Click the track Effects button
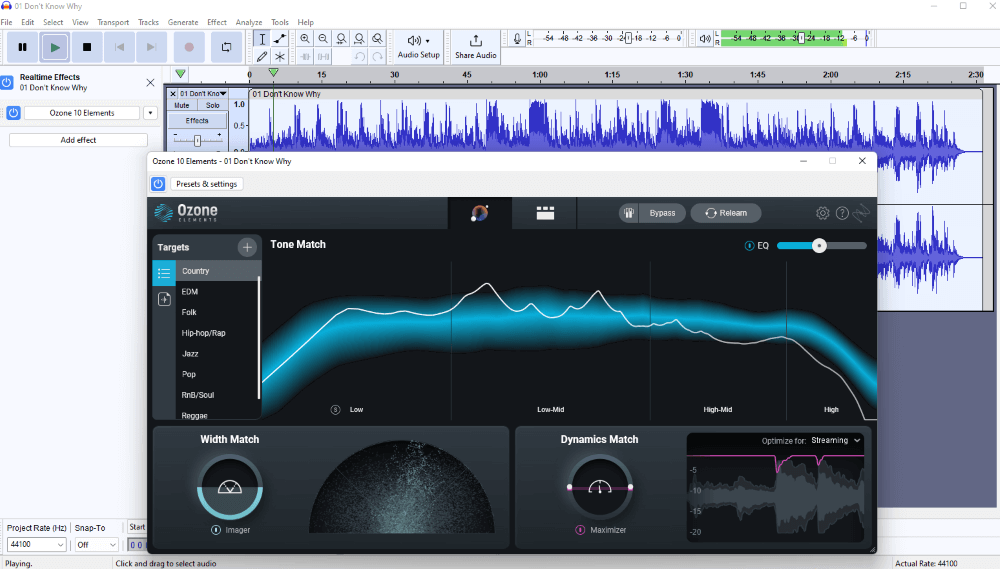This screenshot has height=569, width=1000. [197, 121]
